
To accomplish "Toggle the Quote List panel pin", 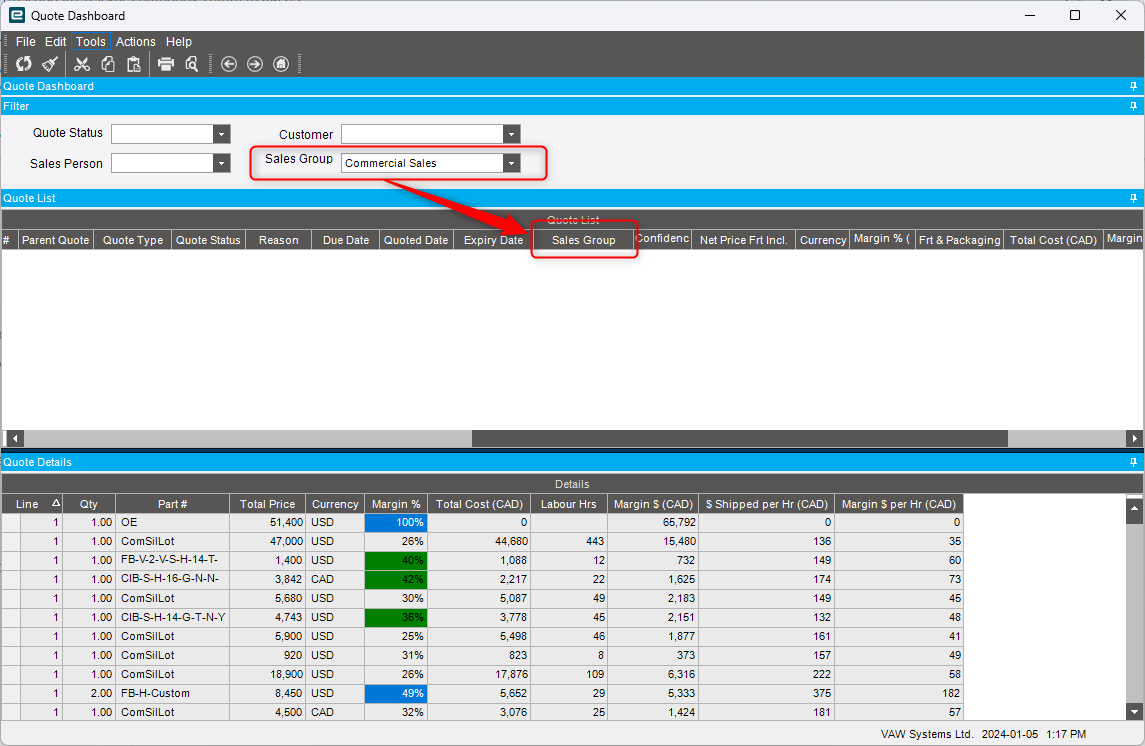I will click(x=1132, y=198).
